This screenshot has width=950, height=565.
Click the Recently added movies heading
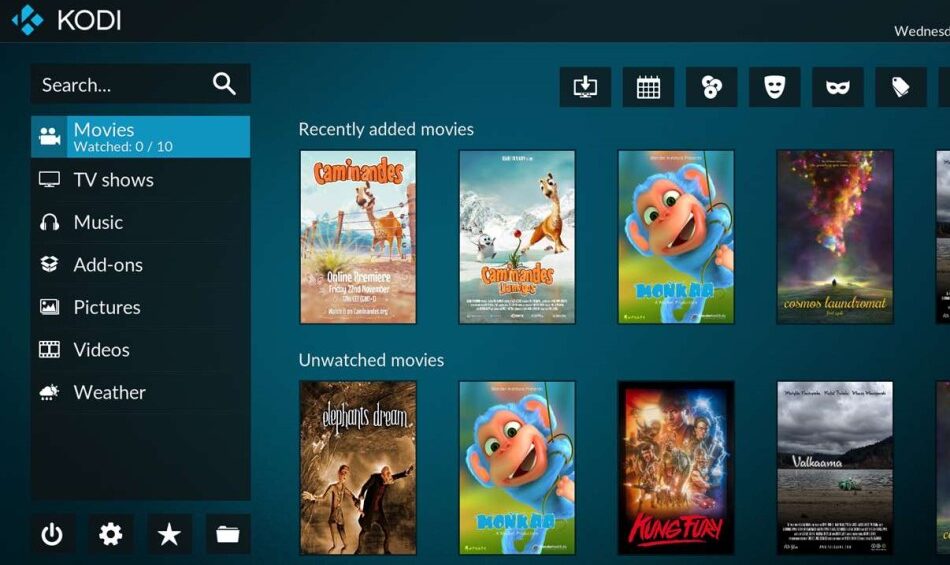click(386, 129)
